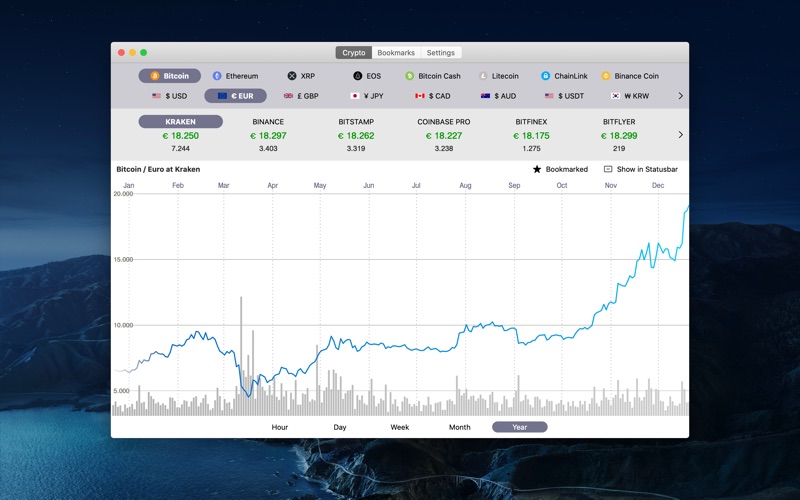Show more currencies with the right chevron

click(681, 96)
